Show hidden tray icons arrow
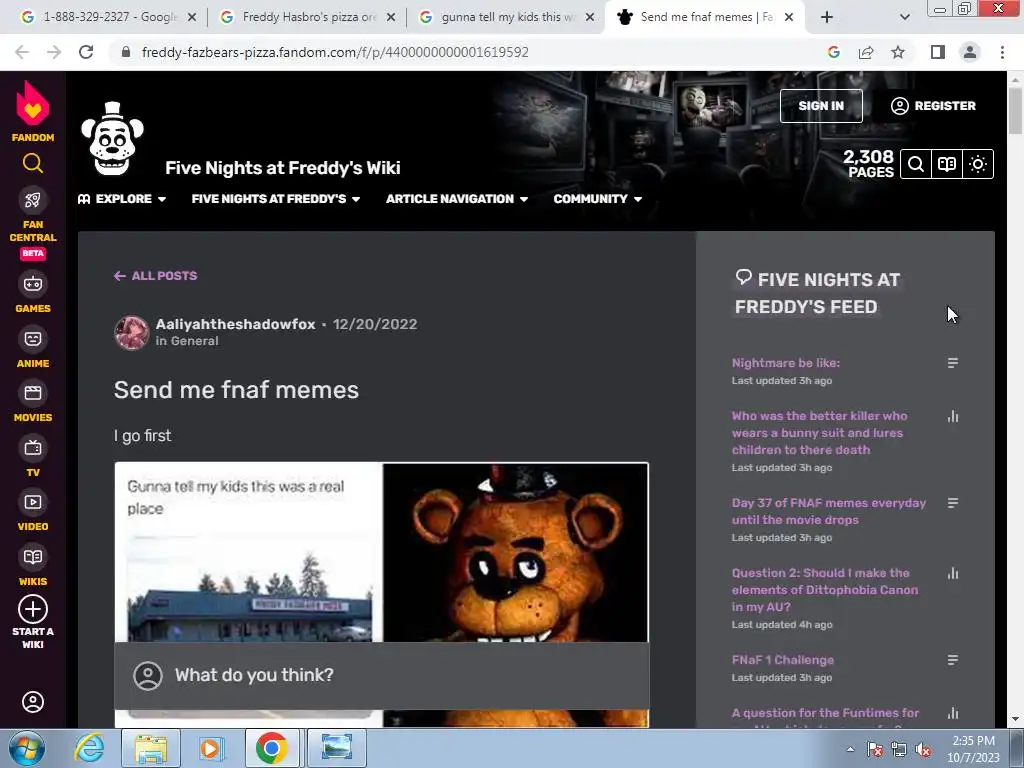This screenshot has width=1024, height=768. pyautogui.click(x=850, y=749)
